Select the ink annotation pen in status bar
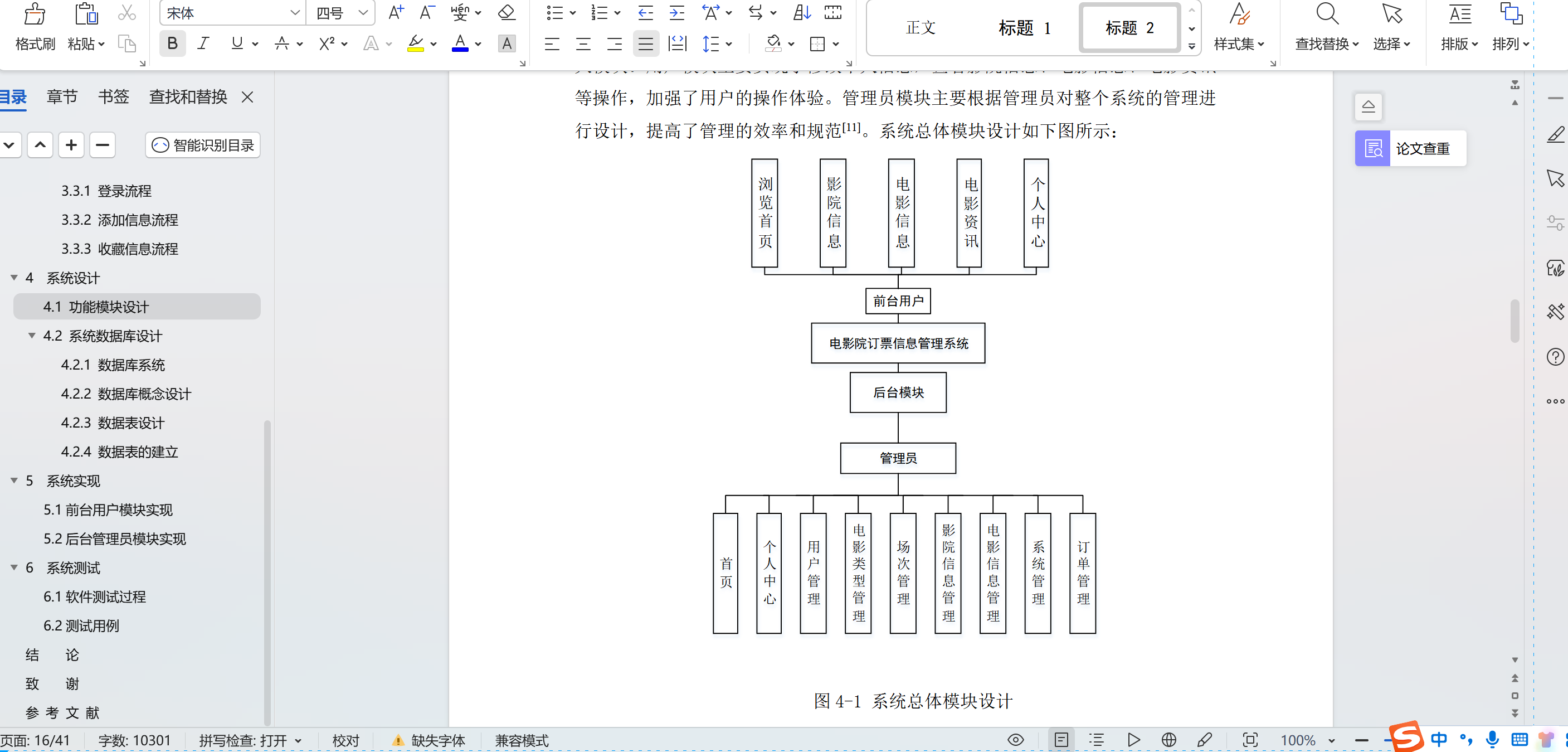Image resolution: width=1568 pixels, height=752 pixels. tap(1204, 740)
